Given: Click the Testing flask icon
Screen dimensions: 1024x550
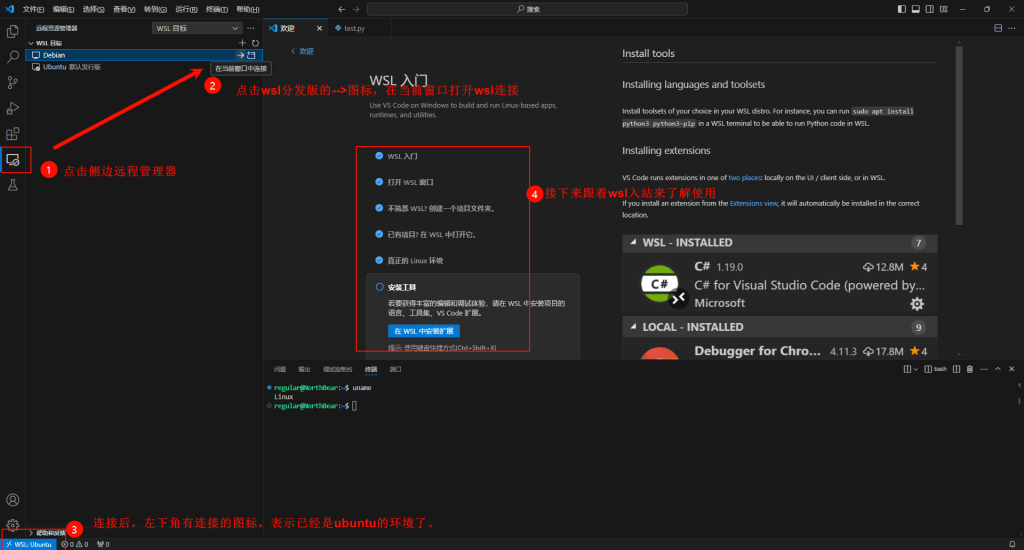Looking at the screenshot, I should (13, 186).
